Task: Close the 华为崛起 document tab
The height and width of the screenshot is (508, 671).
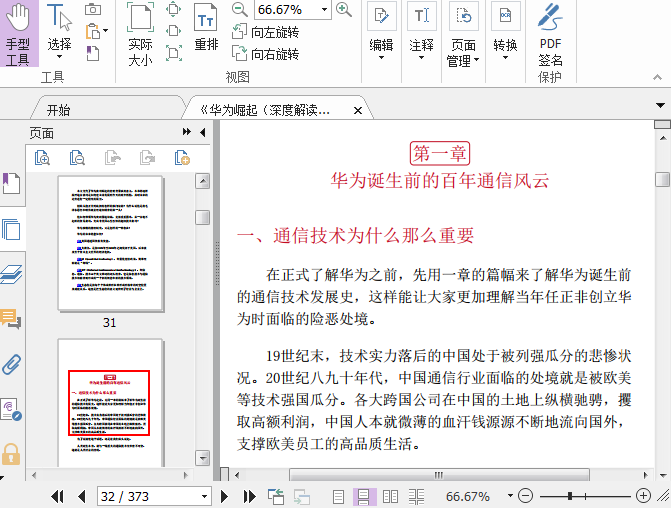Action: click(358, 111)
